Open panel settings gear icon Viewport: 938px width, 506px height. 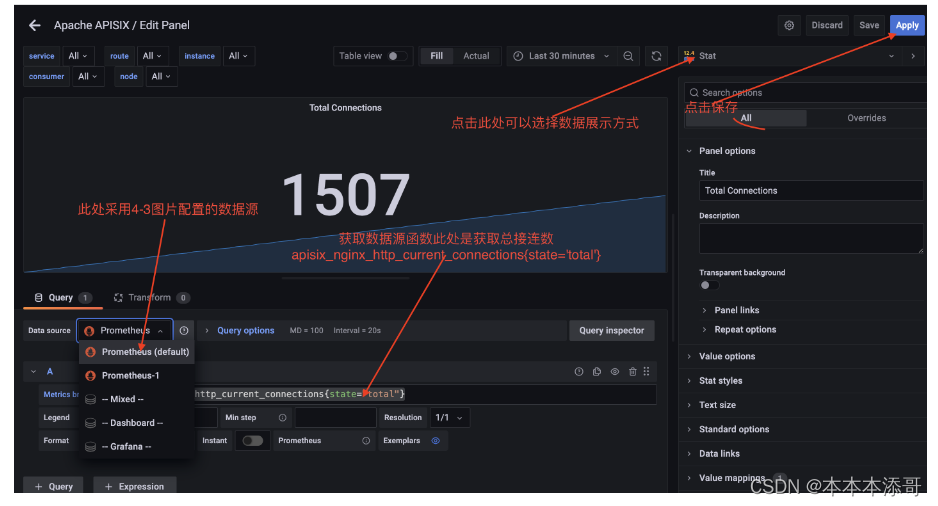[789, 25]
